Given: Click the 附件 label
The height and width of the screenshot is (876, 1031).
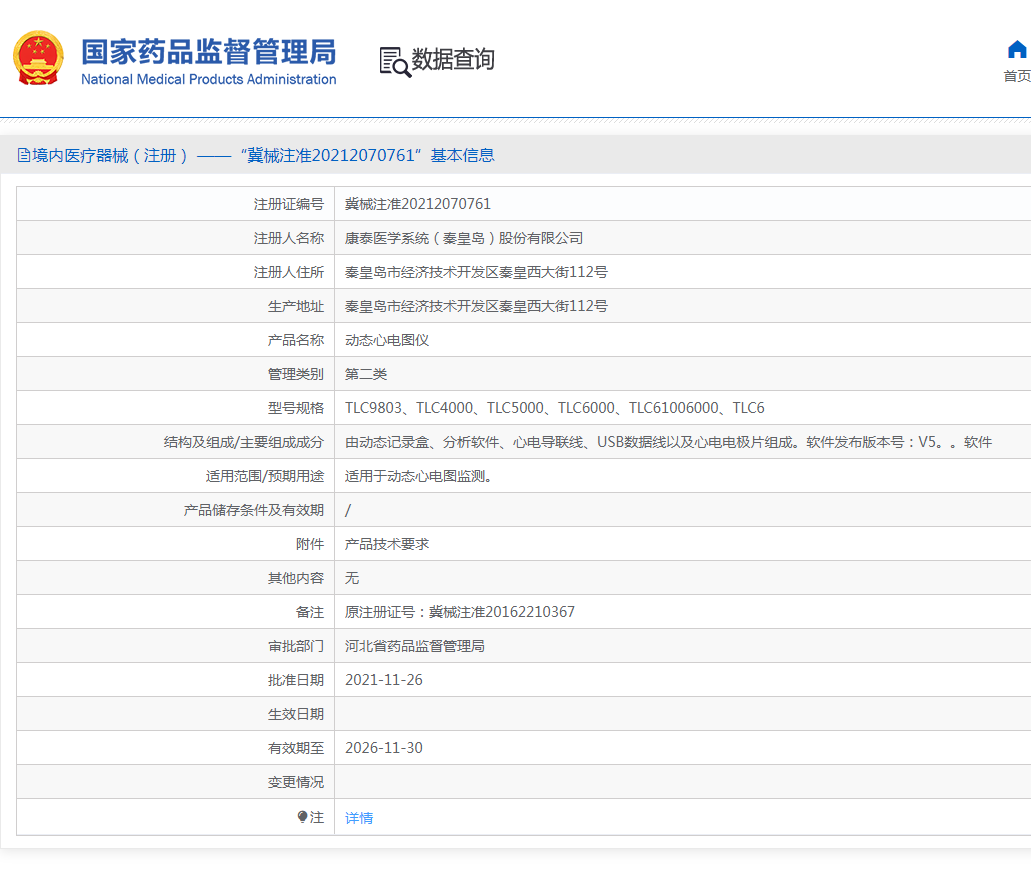Looking at the screenshot, I should [310, 545].
